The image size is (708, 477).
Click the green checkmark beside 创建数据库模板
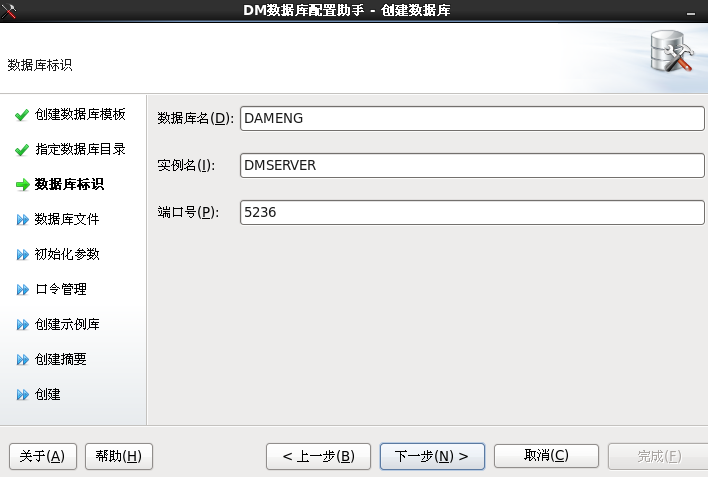pyautogui.click(x=22, y=115)
